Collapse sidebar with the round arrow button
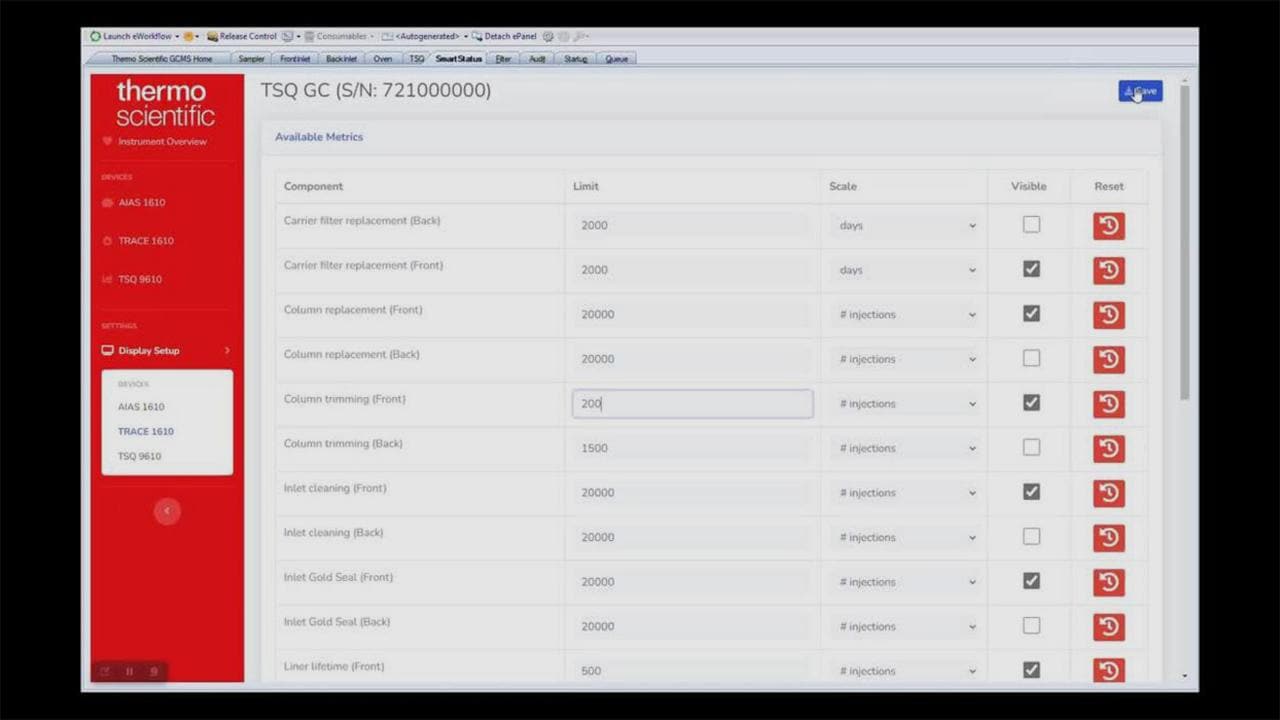Screen dimensions: 1280x720 [x=167, y=511]
